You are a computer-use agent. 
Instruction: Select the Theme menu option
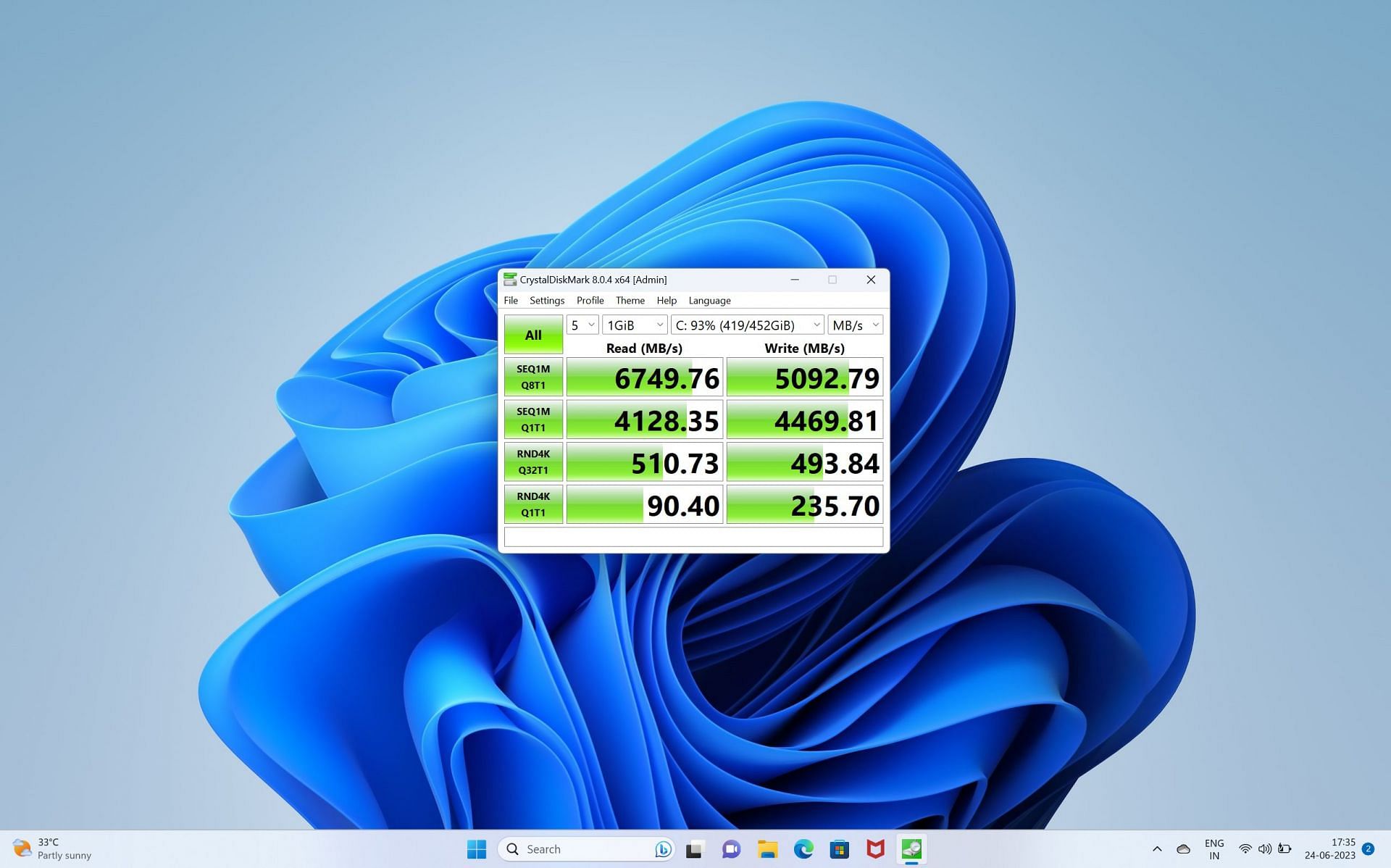[x=629, y=300]
